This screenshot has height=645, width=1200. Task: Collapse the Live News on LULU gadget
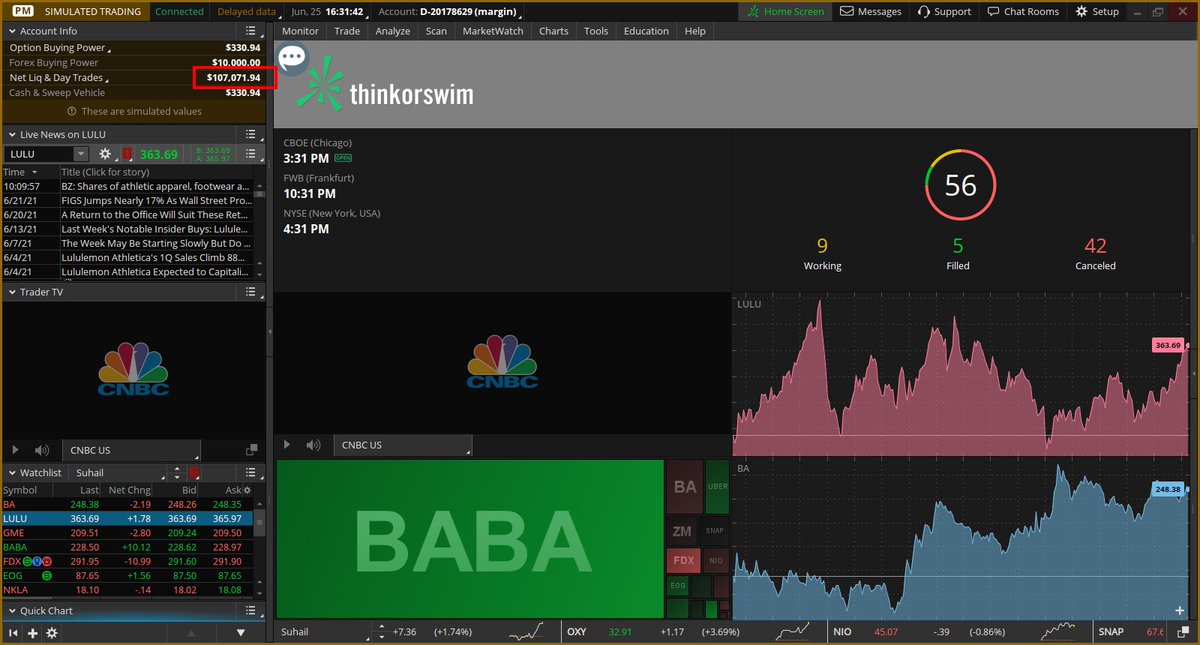(11, 134)
